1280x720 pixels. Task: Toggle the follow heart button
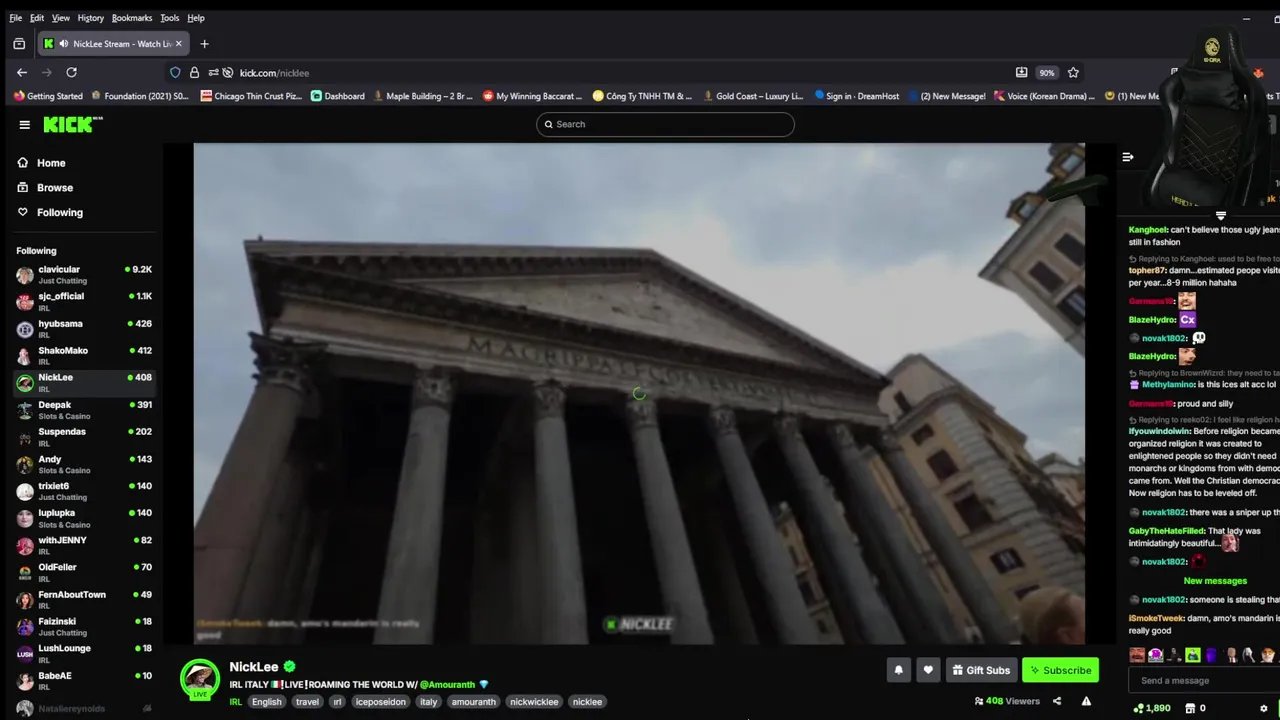[x=928, y=670]
